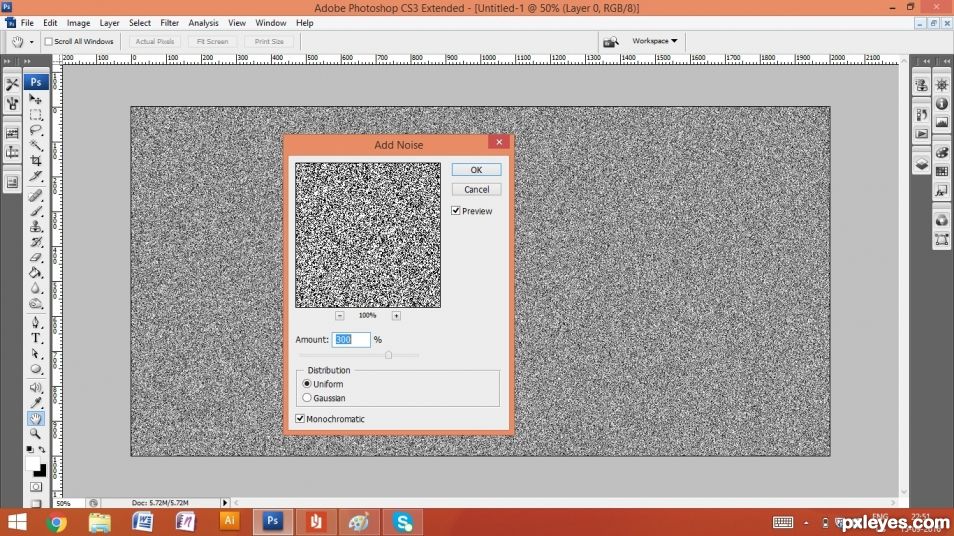
Task: Select the Path Selection tool
Action: click(x=36, y=353)
